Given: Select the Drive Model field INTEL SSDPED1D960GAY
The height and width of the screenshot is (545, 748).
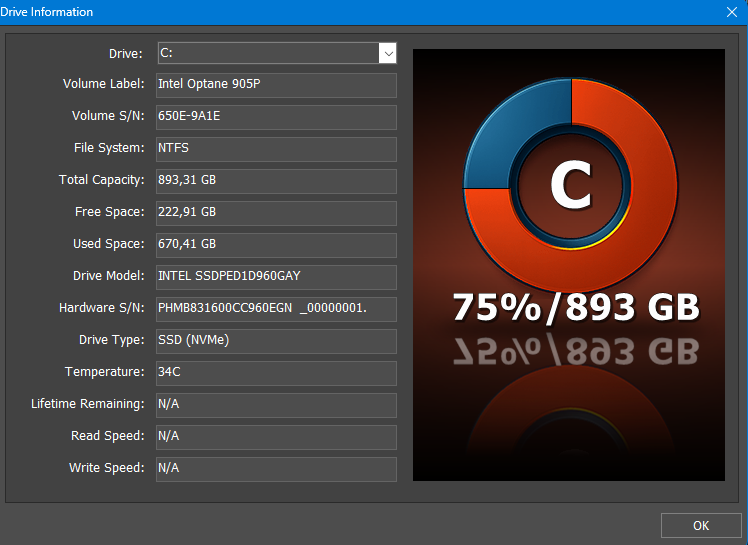Looking at the screenshot, I should tap(276, 277).
